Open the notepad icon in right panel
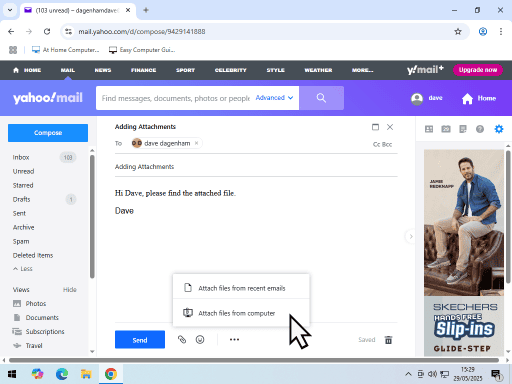 coord(463,129)
